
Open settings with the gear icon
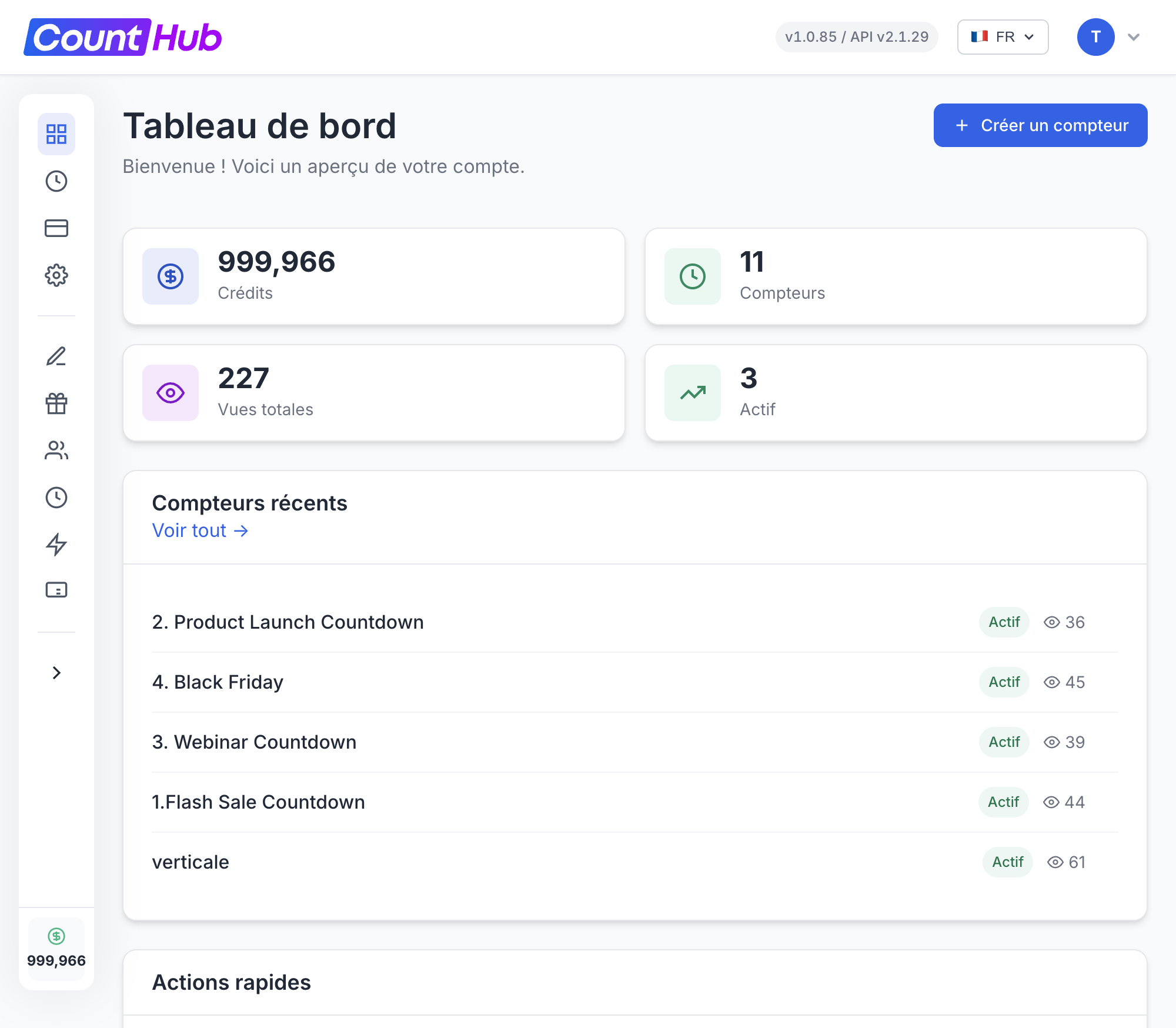coord(56,275)
